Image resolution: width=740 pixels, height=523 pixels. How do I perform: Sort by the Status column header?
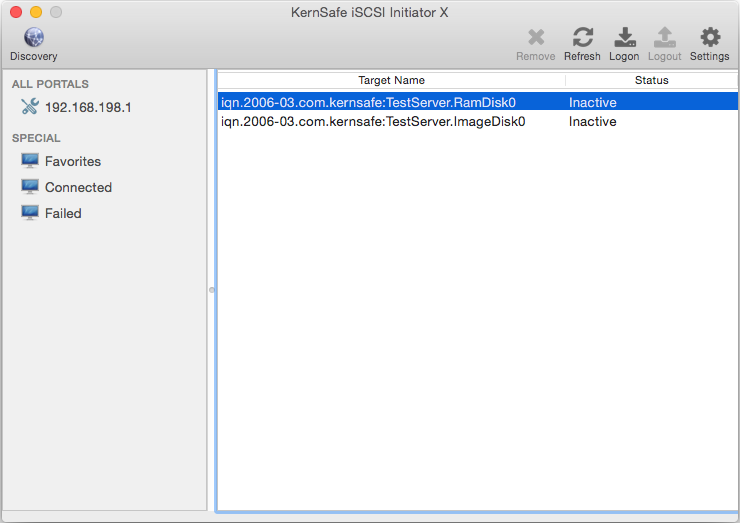[652, 80]
